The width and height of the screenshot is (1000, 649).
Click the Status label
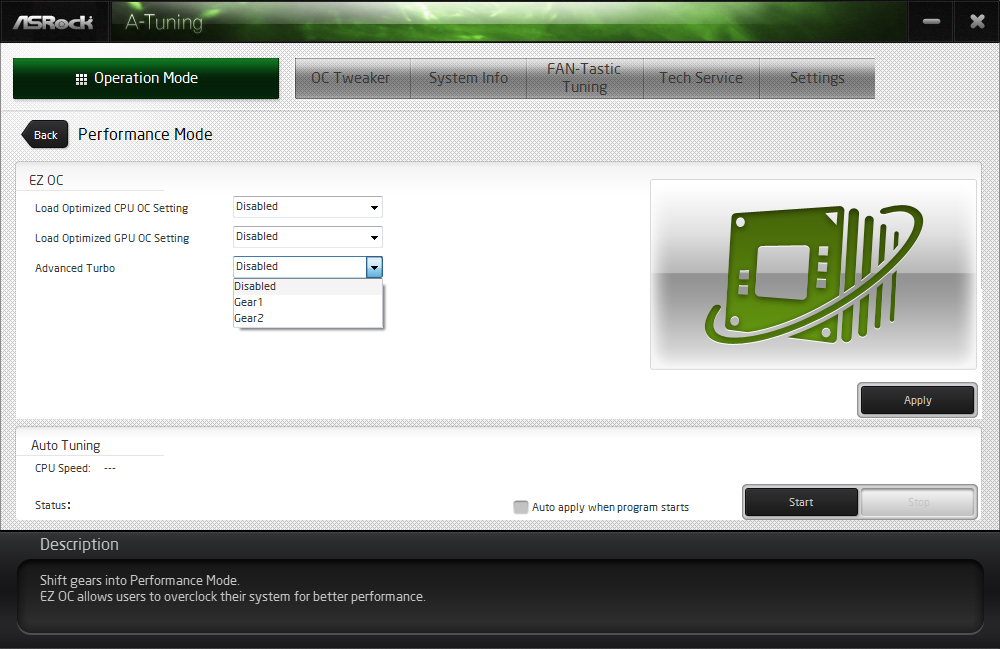[52, 505]
